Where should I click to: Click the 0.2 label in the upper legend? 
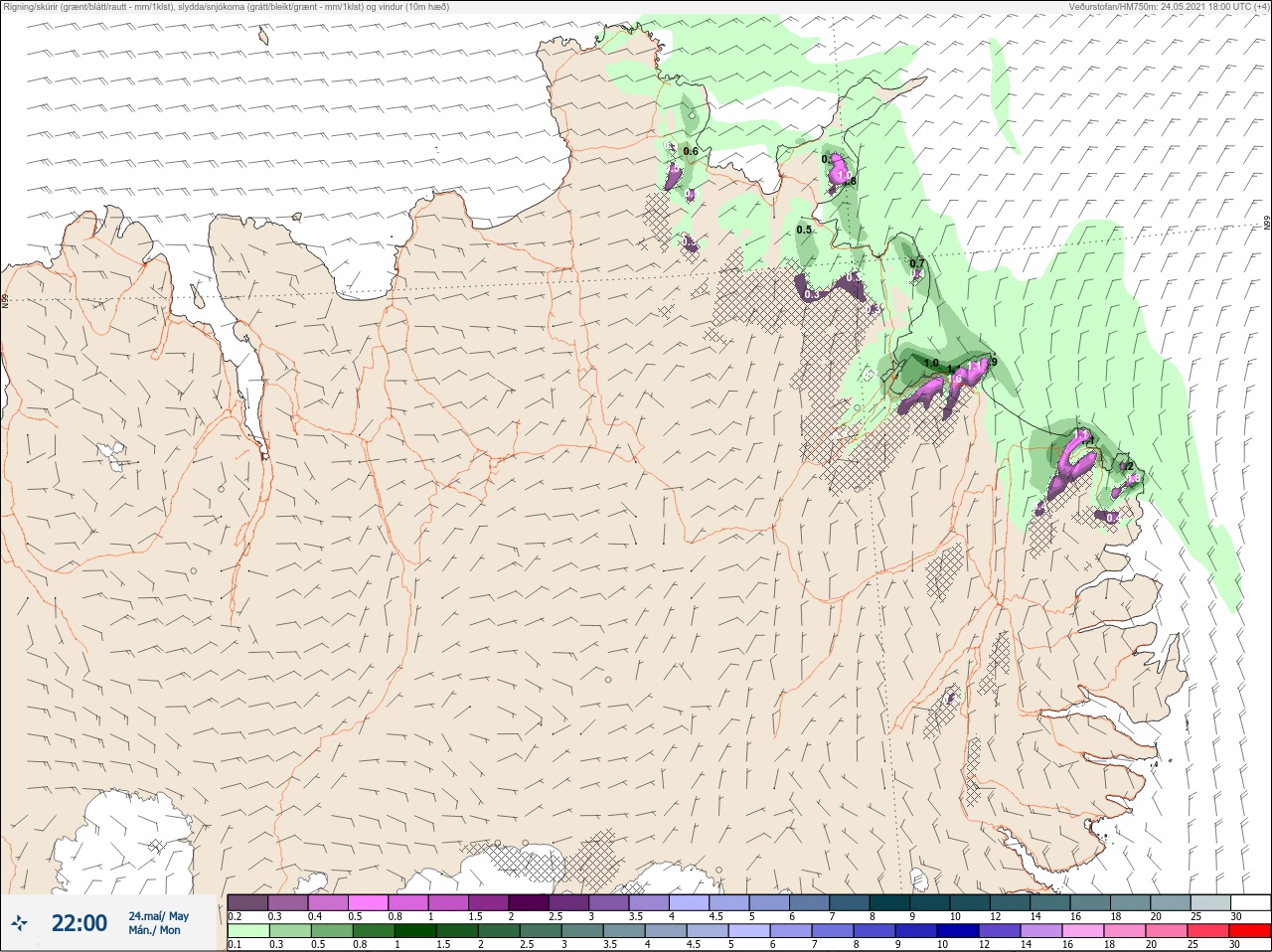(x=235, y=916)
